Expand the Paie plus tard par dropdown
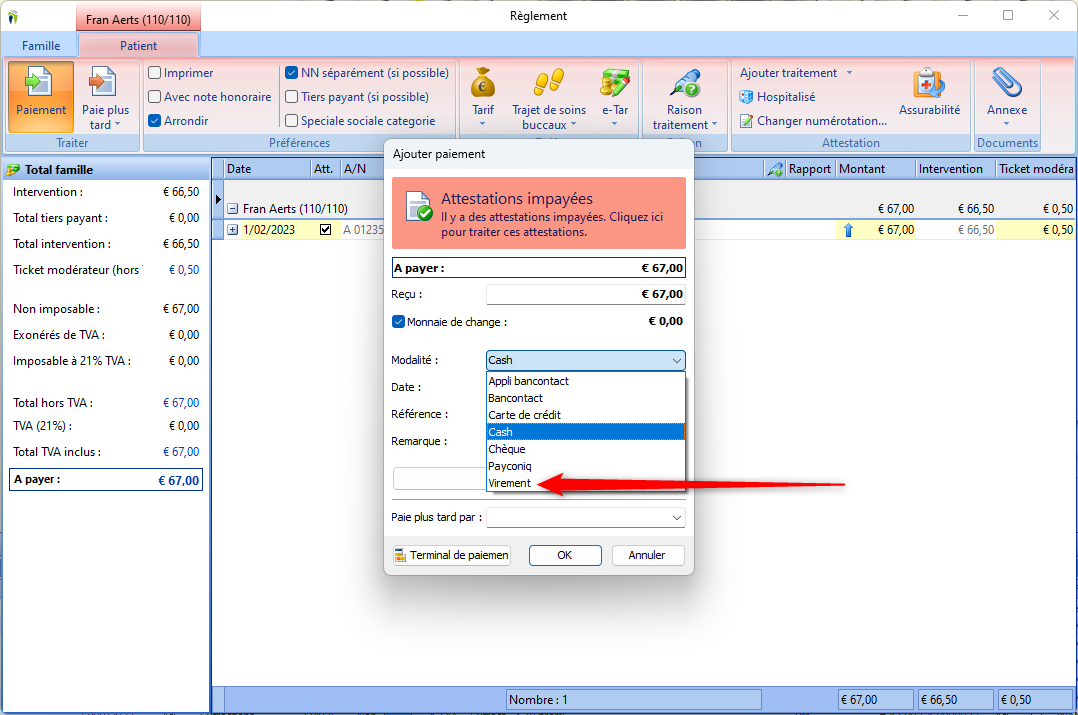The width and height of the screenshot is (1078, 715). (x=677, y=518)
